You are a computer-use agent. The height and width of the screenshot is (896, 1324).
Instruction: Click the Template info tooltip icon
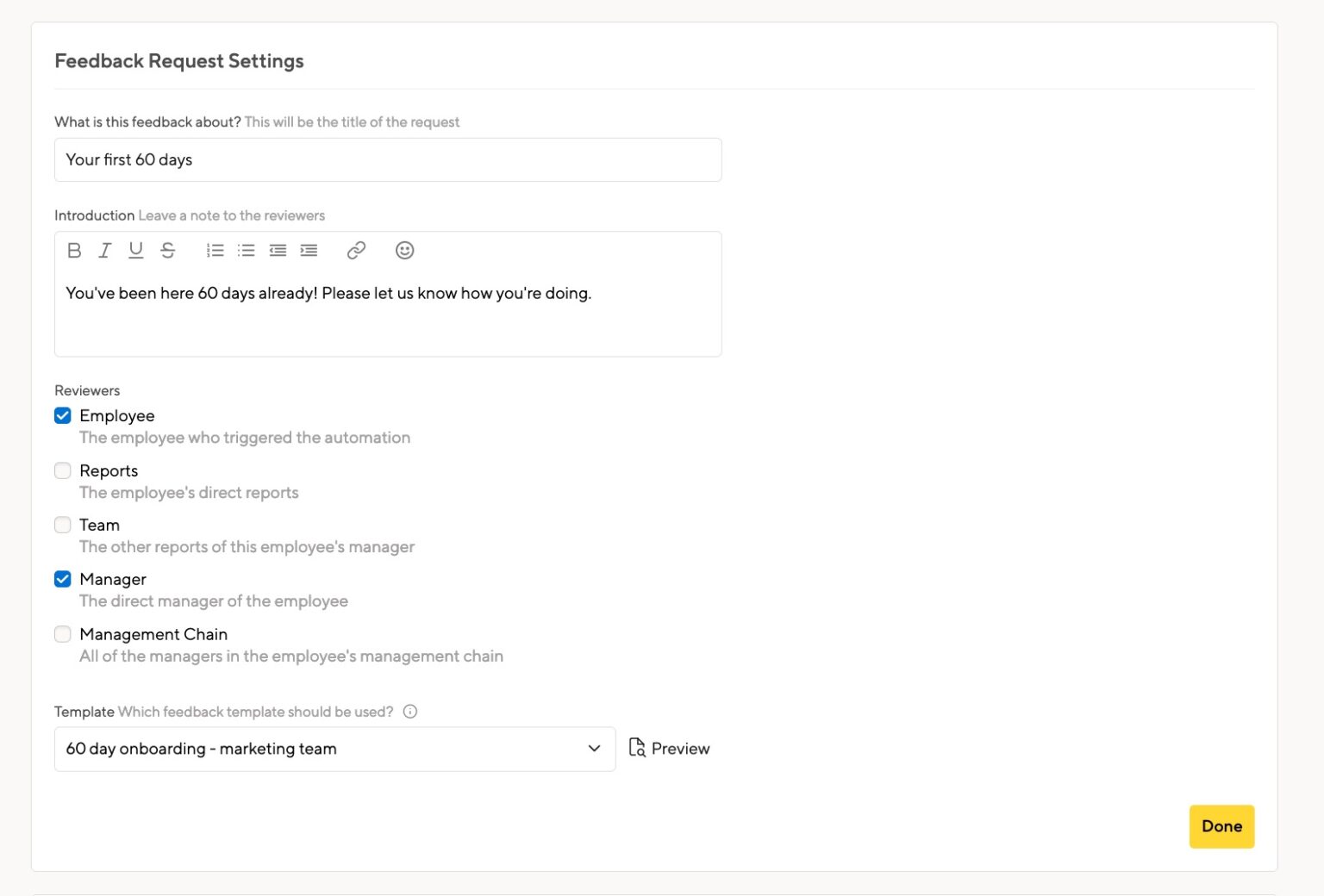point(410,712)
